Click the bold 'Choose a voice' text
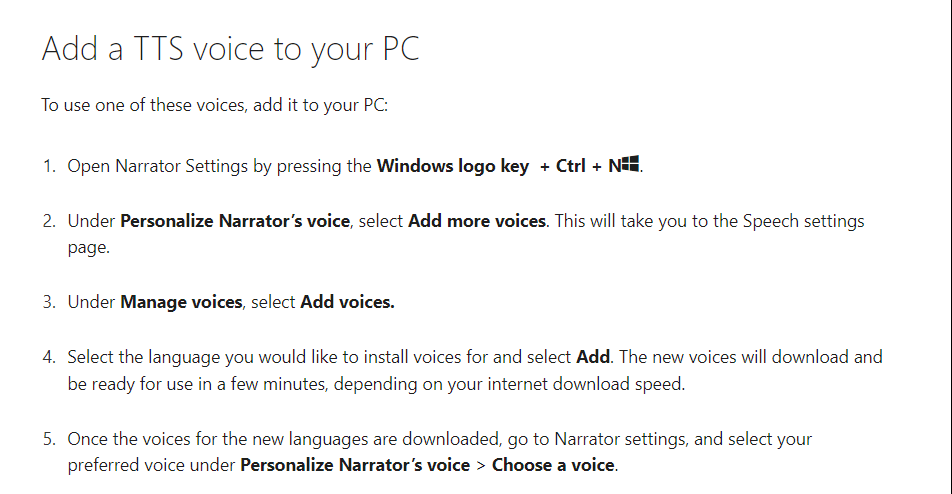The height and width of the screenshot is (494, 952). click(554, 465)
